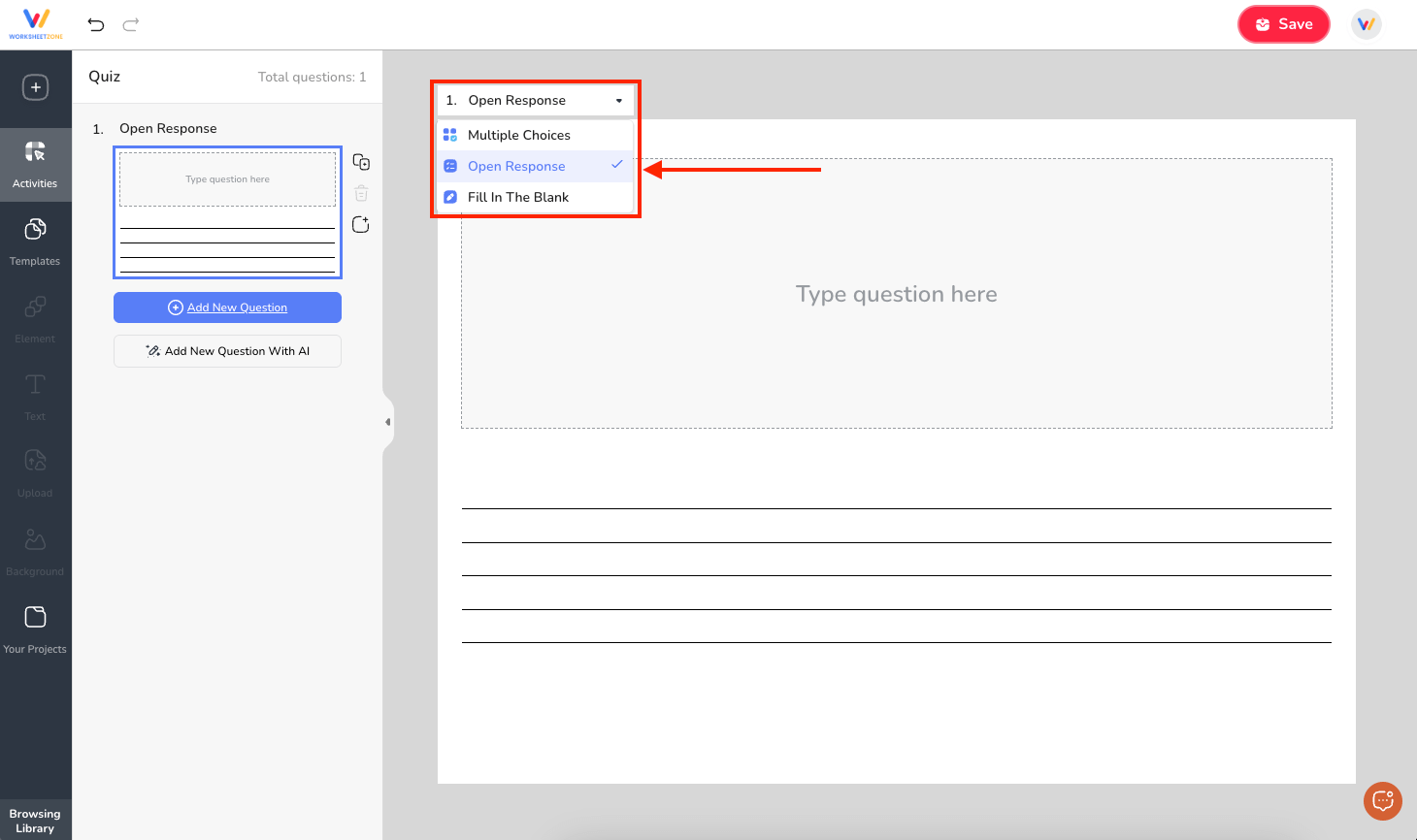The width and height of the screenshot is (1417, 840).
Task: Toggle the currently selected Open Response option
Action: coord(515,166)
